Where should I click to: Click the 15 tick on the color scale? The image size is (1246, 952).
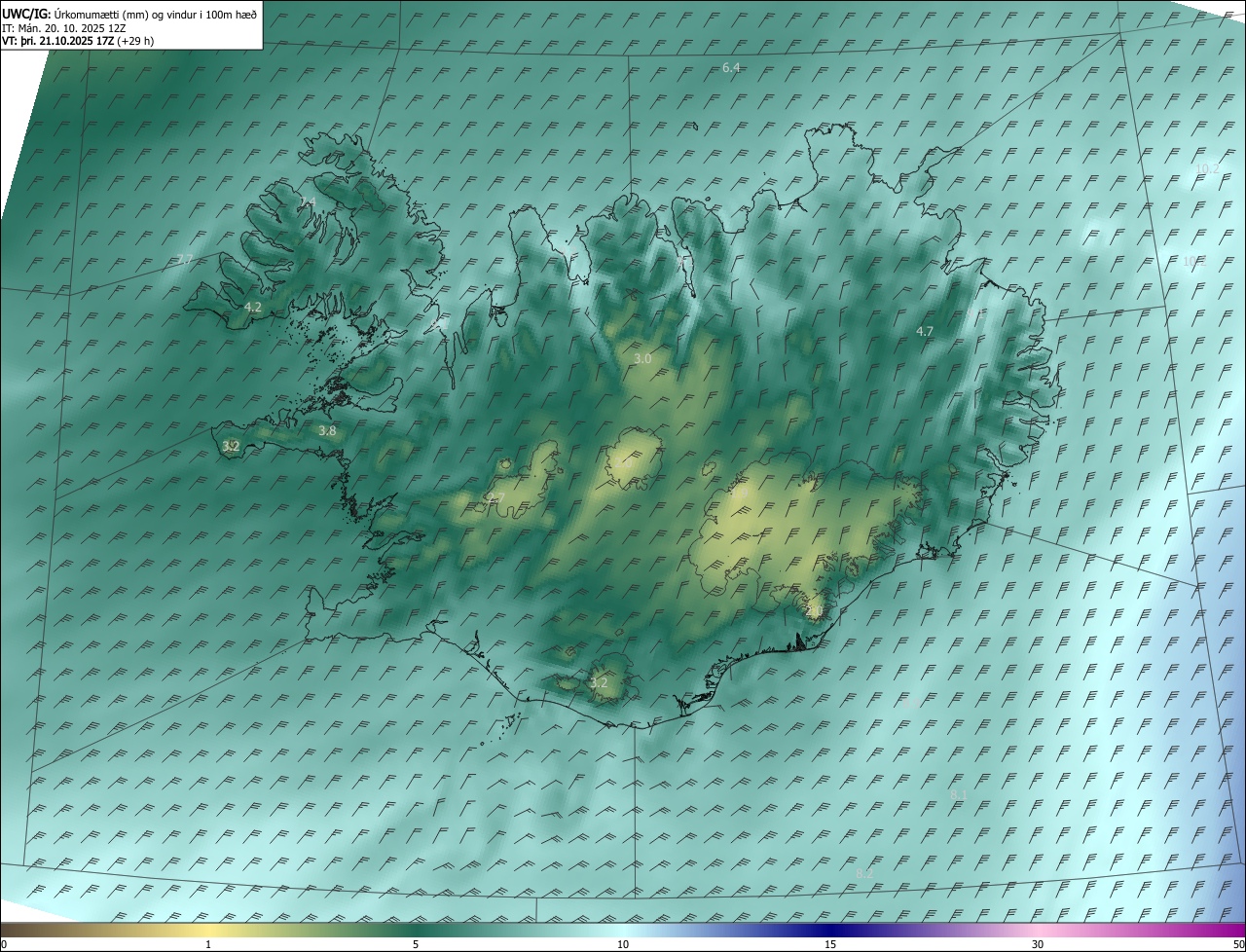(x=830, y=944)
